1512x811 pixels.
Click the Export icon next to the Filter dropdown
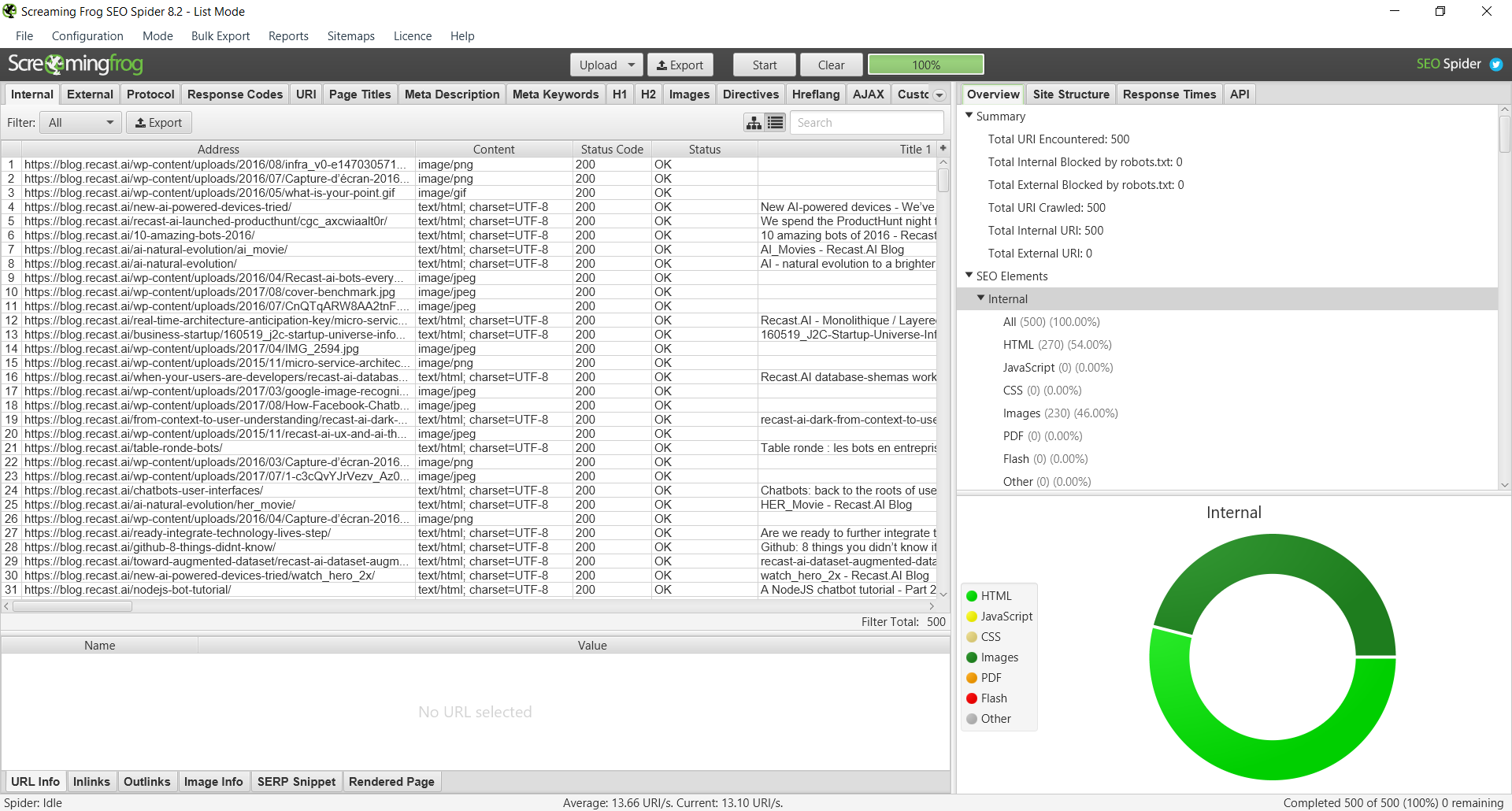point(159,122)
